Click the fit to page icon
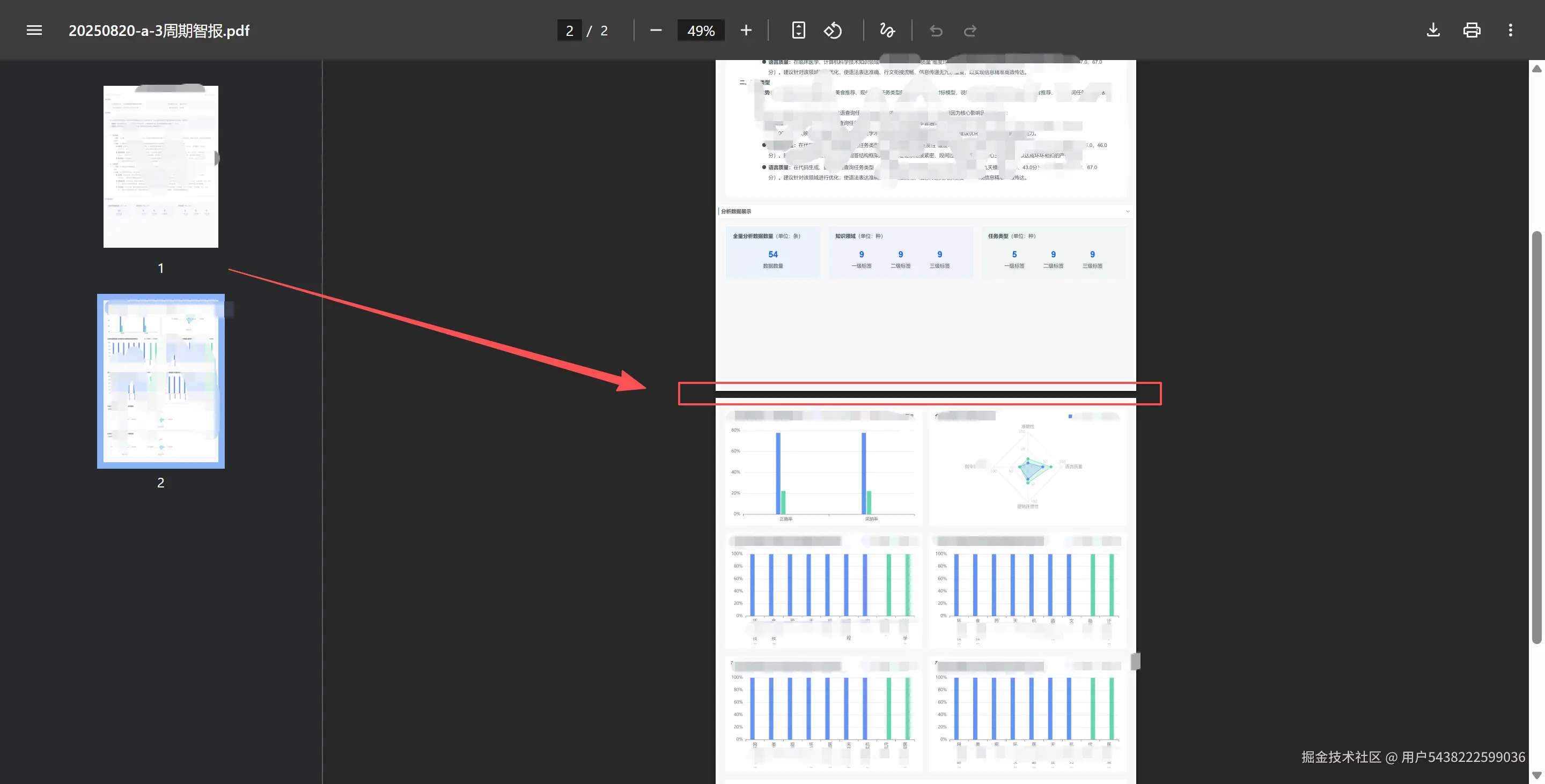Viewport: 1545px width, 784px height. click(798, 30)
